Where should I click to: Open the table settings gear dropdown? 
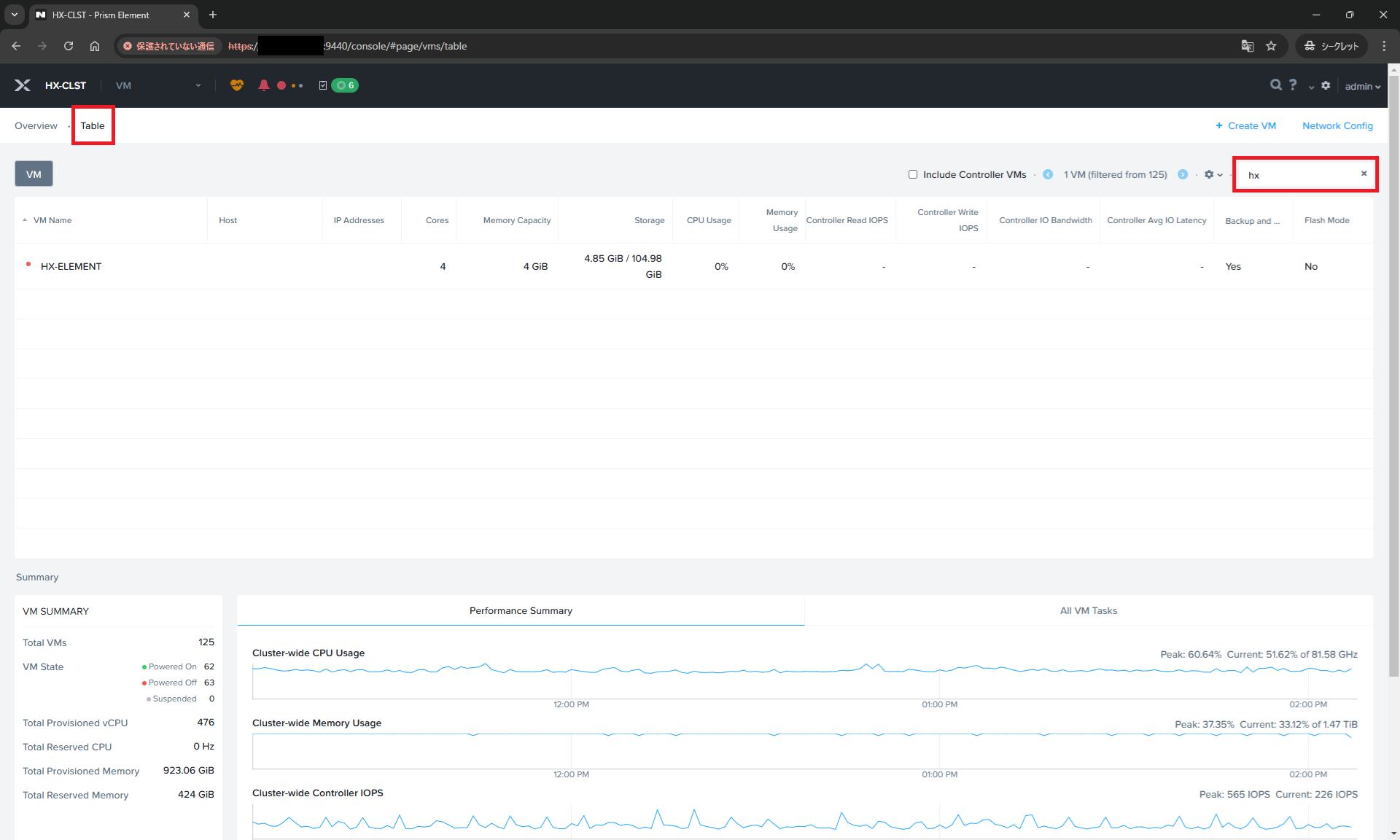(1213, 174)
